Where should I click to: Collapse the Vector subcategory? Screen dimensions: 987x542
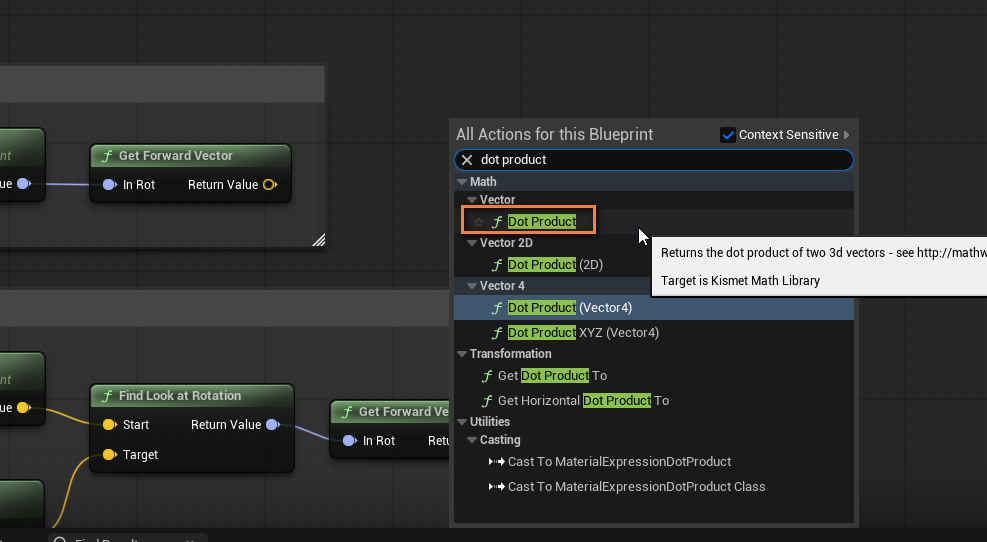coord(472,200)
